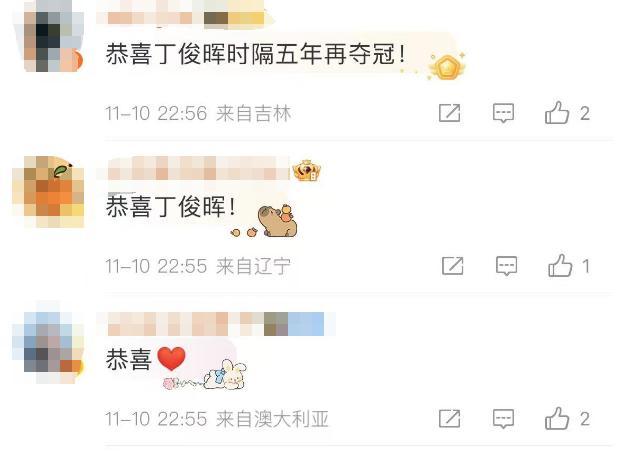The image size is (637, 451).
Task: Open the 恭喜丁俊晖! comment text
Action: (x=170, y=206)
